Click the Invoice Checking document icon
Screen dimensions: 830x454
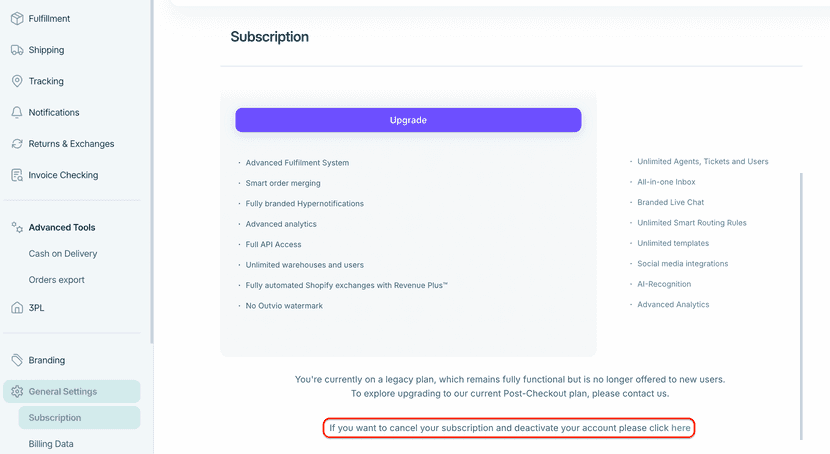[17, 175]
